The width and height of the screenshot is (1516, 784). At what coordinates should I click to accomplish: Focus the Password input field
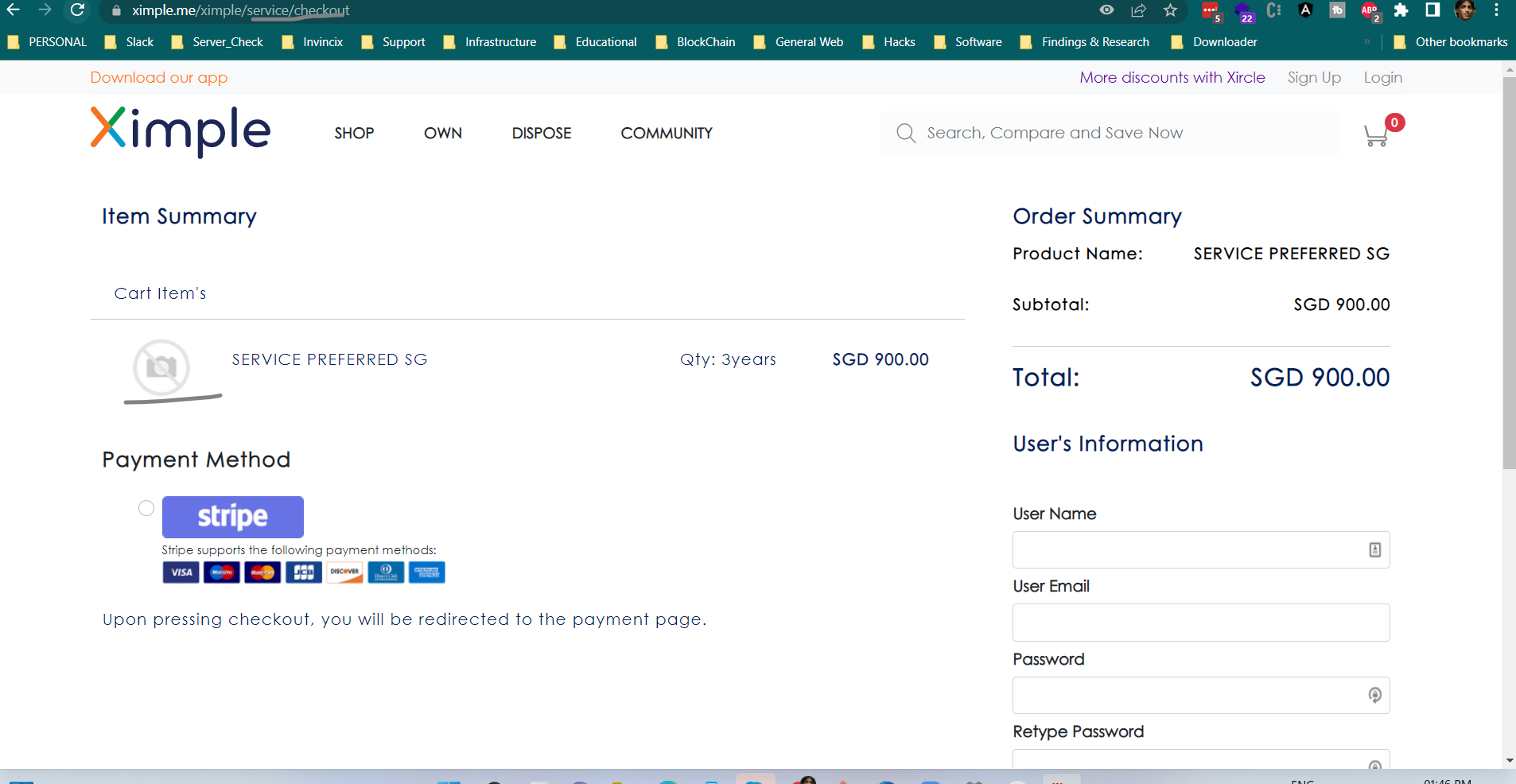1201,695
